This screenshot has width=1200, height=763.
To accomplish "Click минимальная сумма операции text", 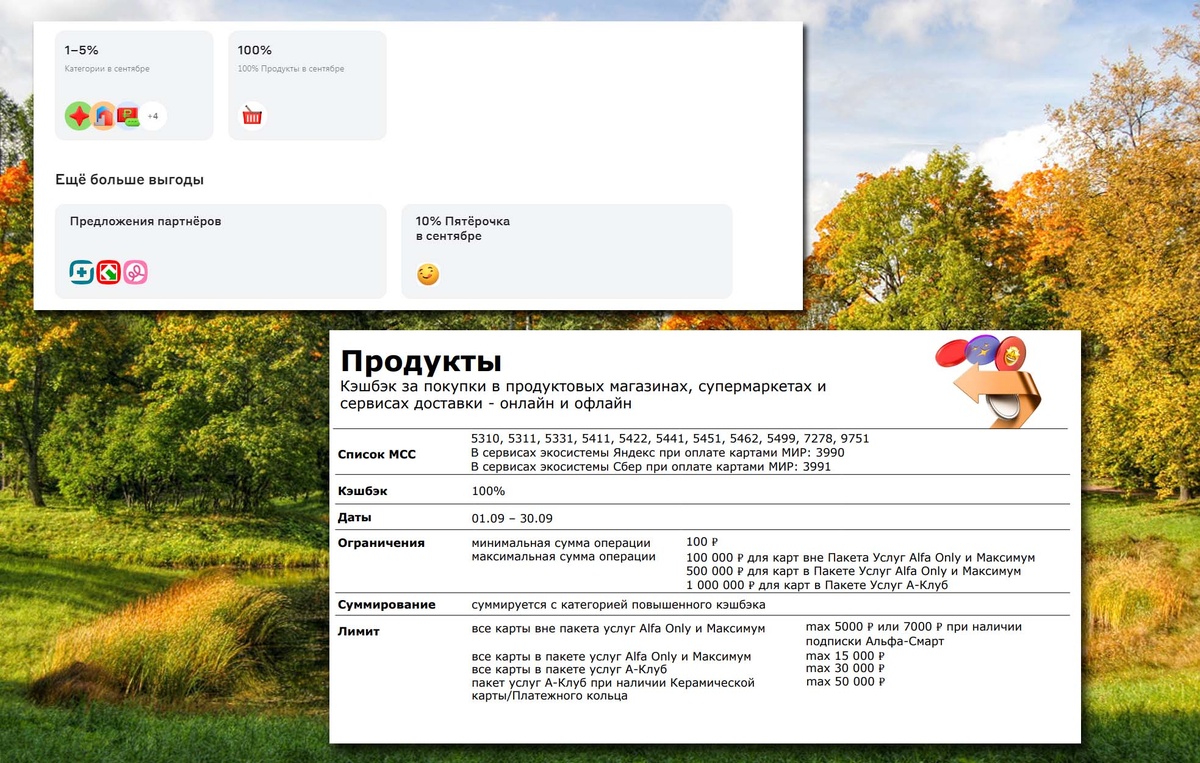I will 561,543.
